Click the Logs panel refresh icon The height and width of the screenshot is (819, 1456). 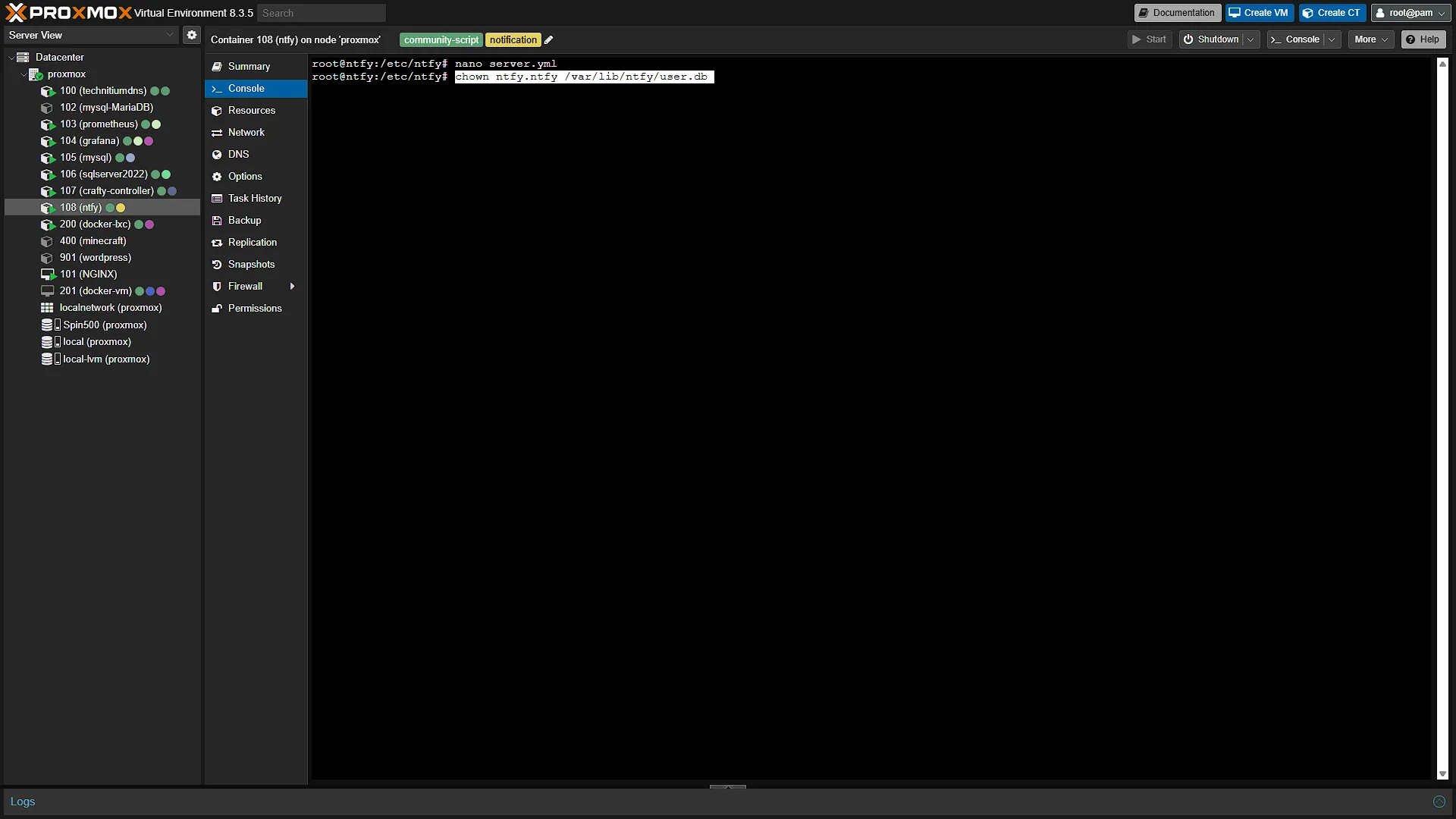point(1439,802)
